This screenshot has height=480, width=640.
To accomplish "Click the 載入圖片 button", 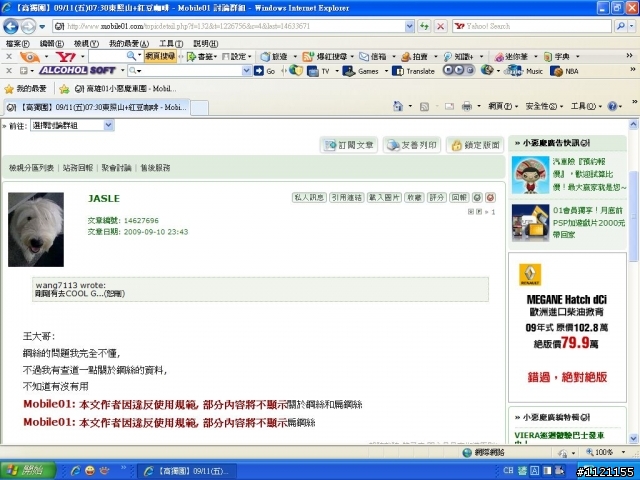I will point(384,198).
